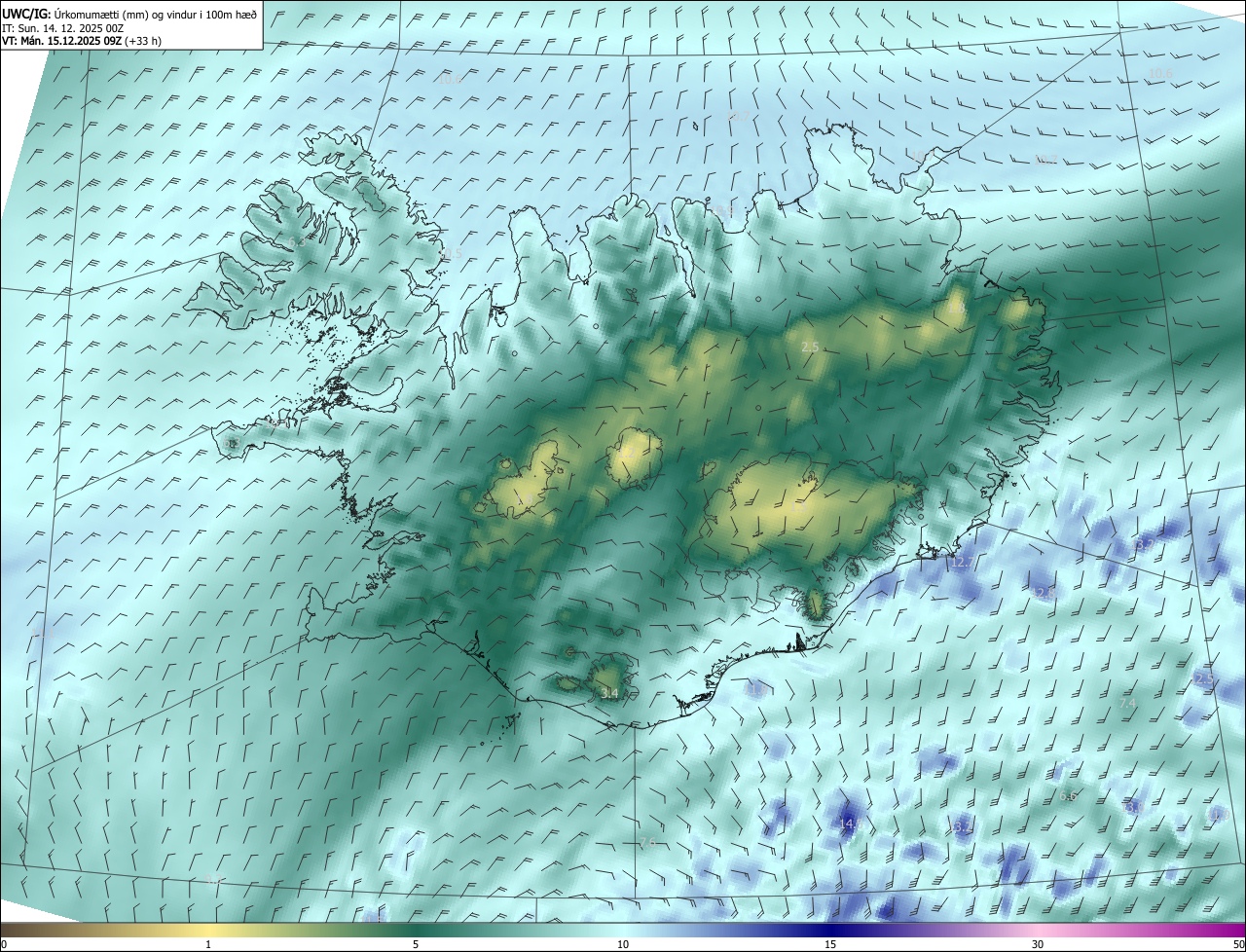This screenshot has height=952, width=1246.
Task: Click the yellow segment of the colorbar
Action: tap(208, 930)
